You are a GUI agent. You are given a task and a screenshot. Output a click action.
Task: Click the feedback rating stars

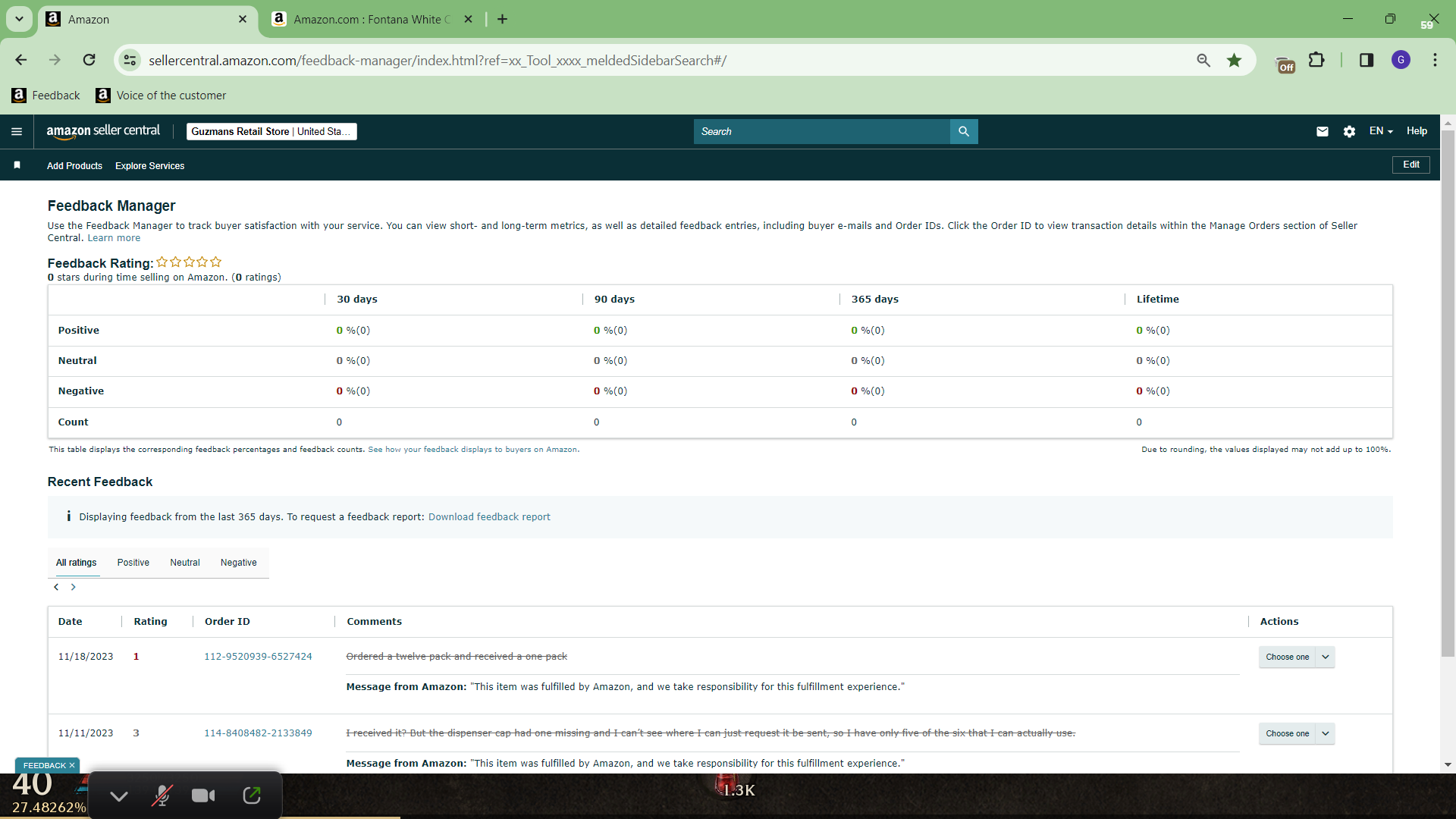[189, 262]
